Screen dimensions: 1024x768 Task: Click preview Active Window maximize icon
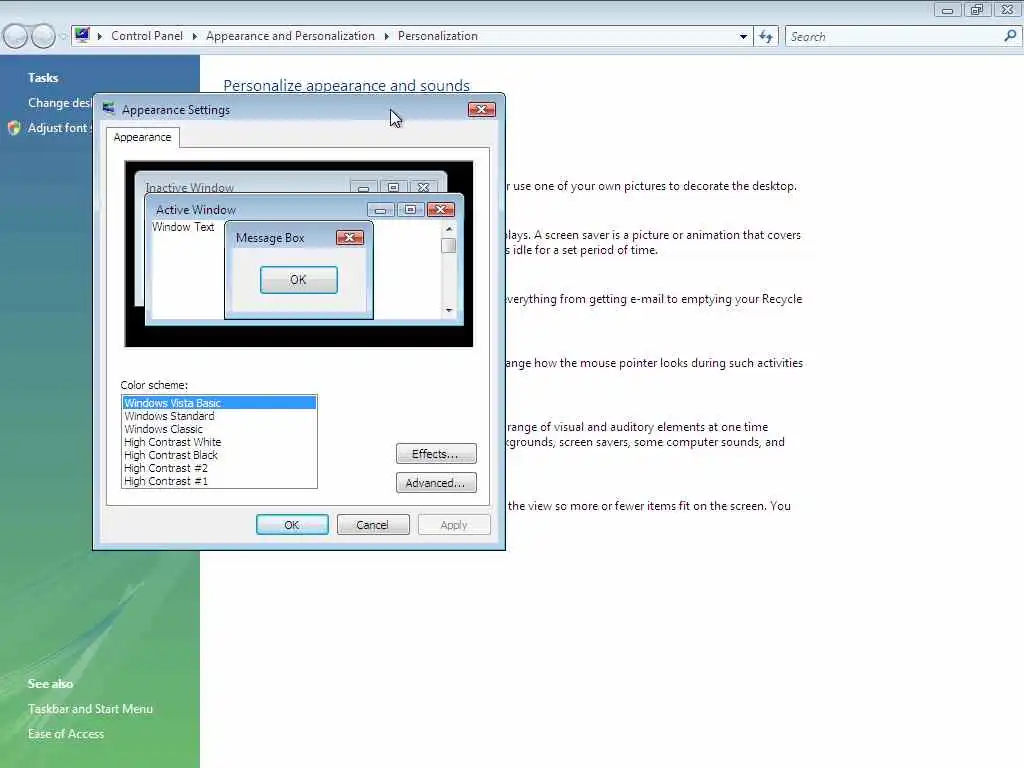pyautogui.click(x=411, y=209)
